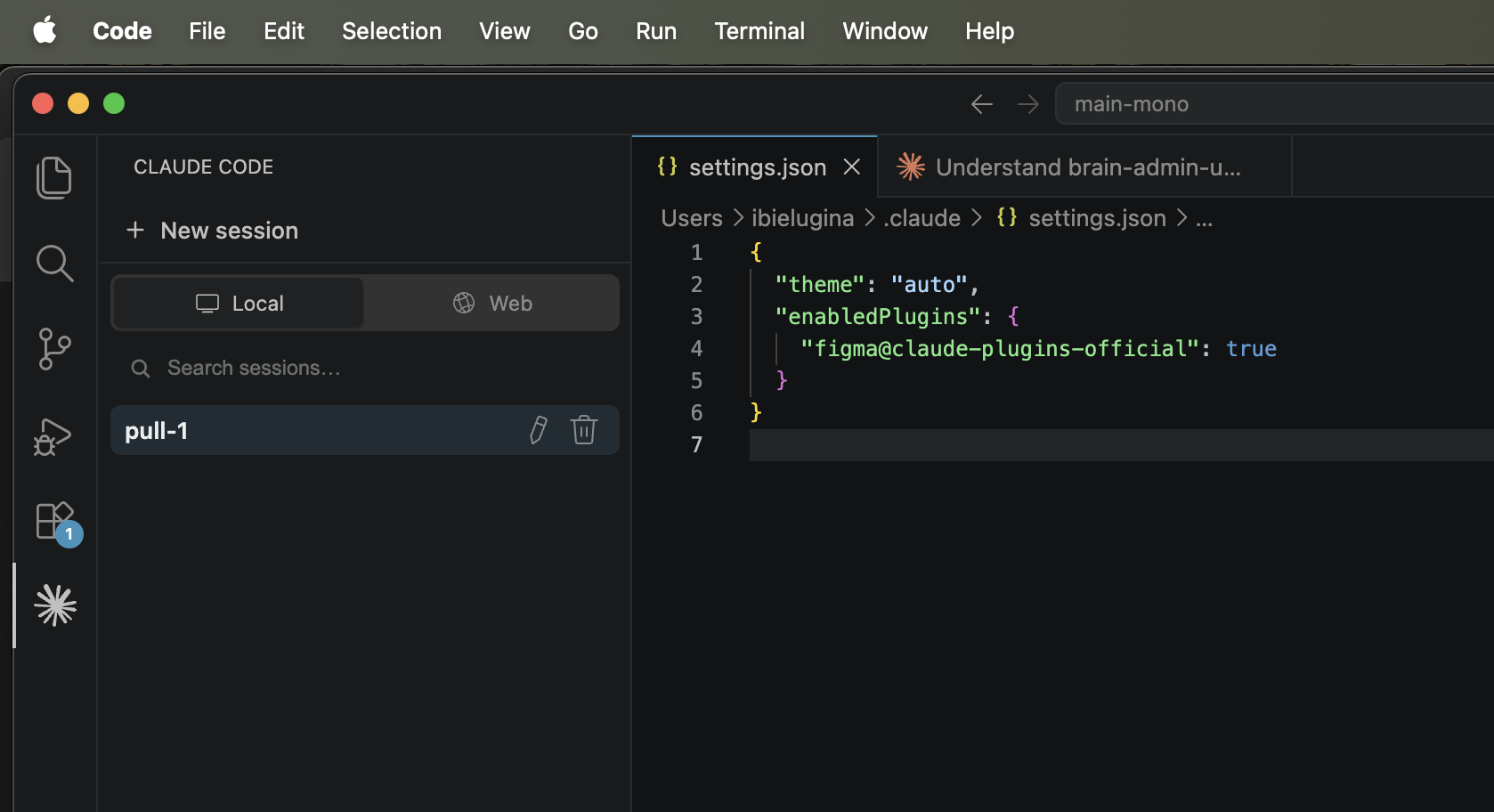This screenshot has width=1494, height=812.
Task: Switch to the Understand brain-admin-u... tab
Action: coord(1084,166)
